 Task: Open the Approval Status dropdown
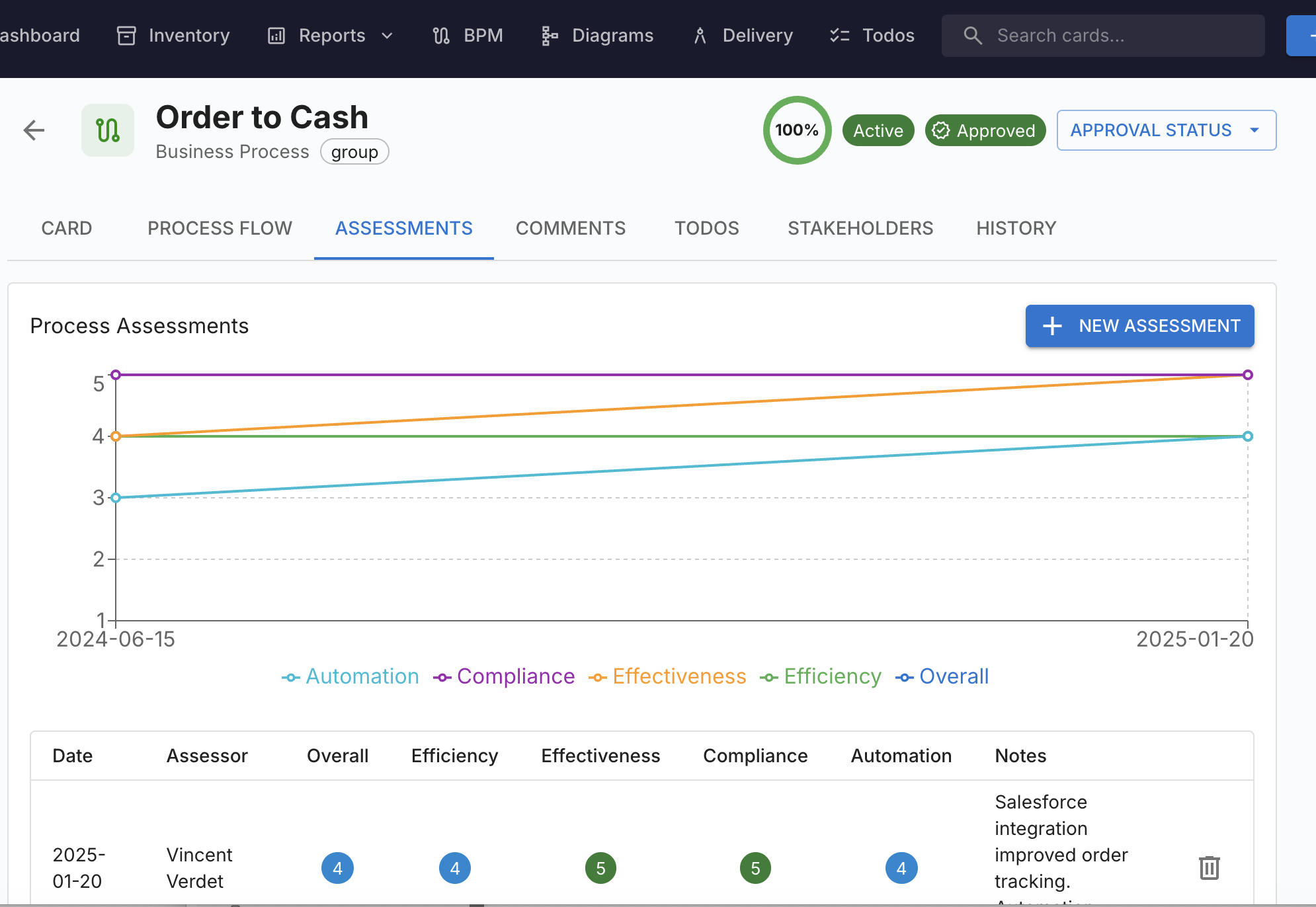(x=1166, y=130)
